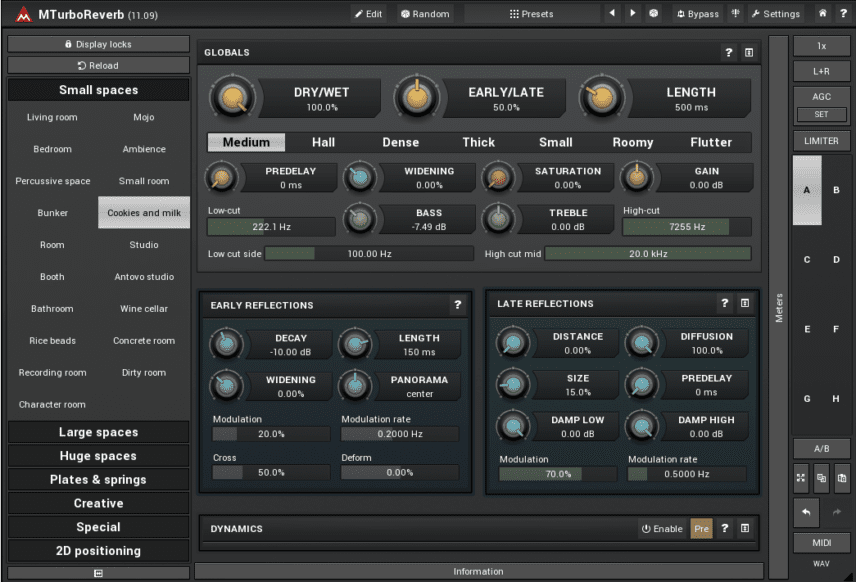Open the MIDI settings button
This screenshot has width=856, height=582.
pos(821,543)
